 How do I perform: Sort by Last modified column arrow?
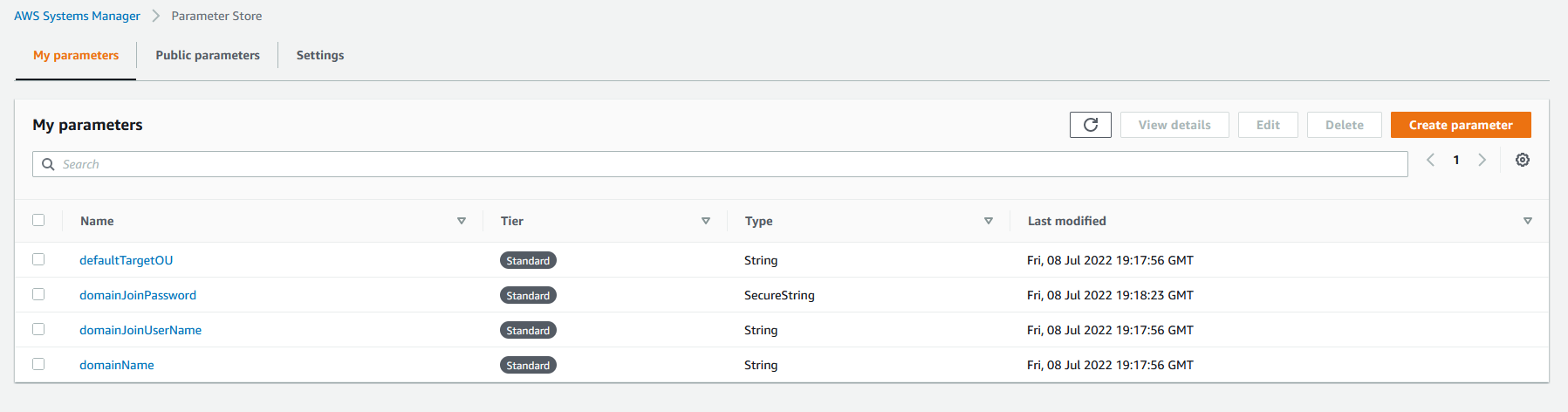(1528, 221)
